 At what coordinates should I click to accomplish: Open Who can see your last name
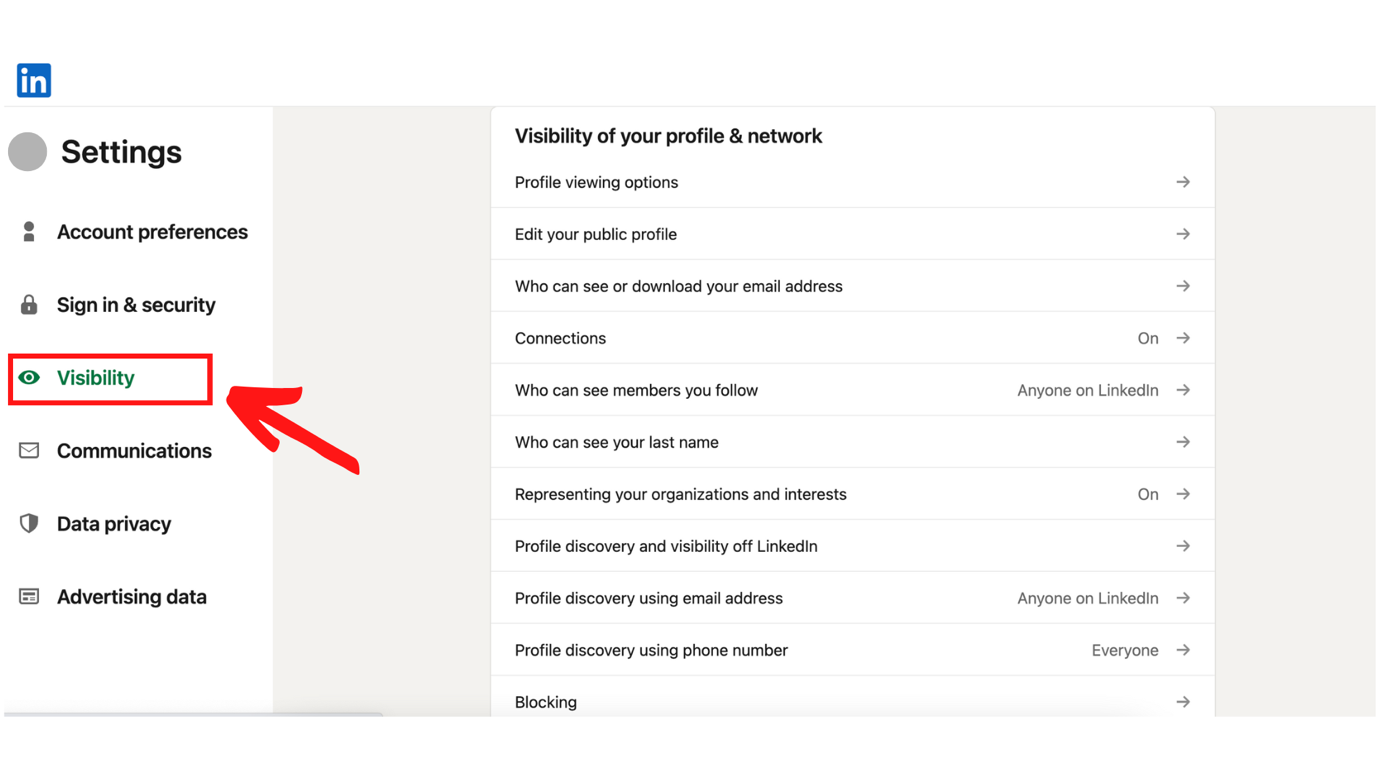(x=853, y=442)
